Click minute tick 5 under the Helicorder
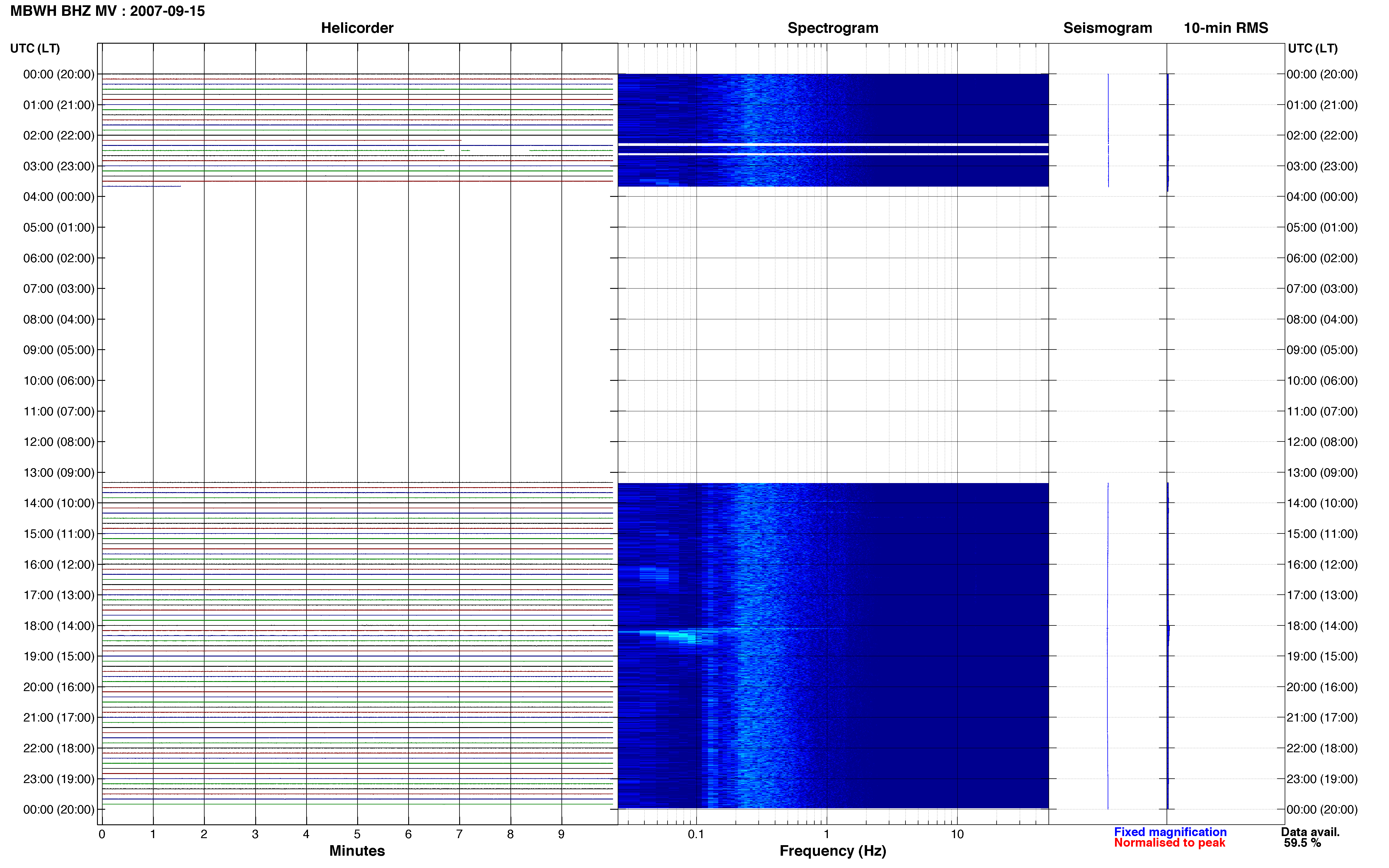 357,834
